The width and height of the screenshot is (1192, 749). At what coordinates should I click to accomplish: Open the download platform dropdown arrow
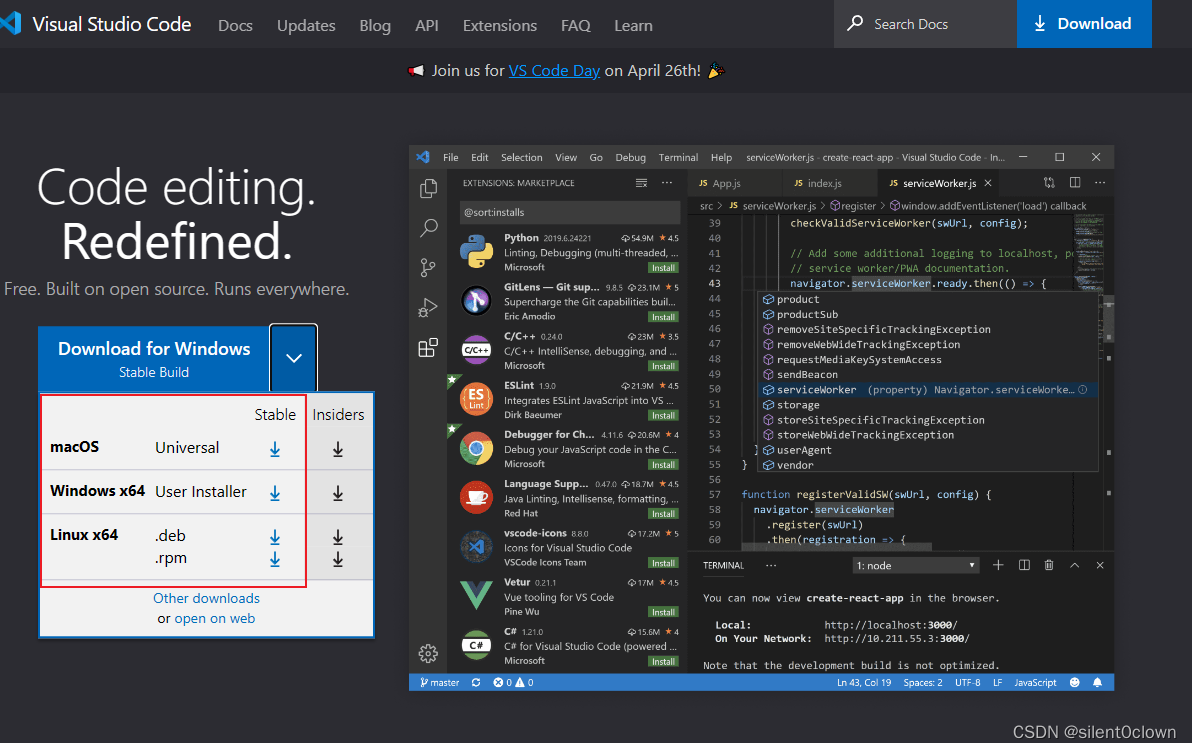[293, 358]
